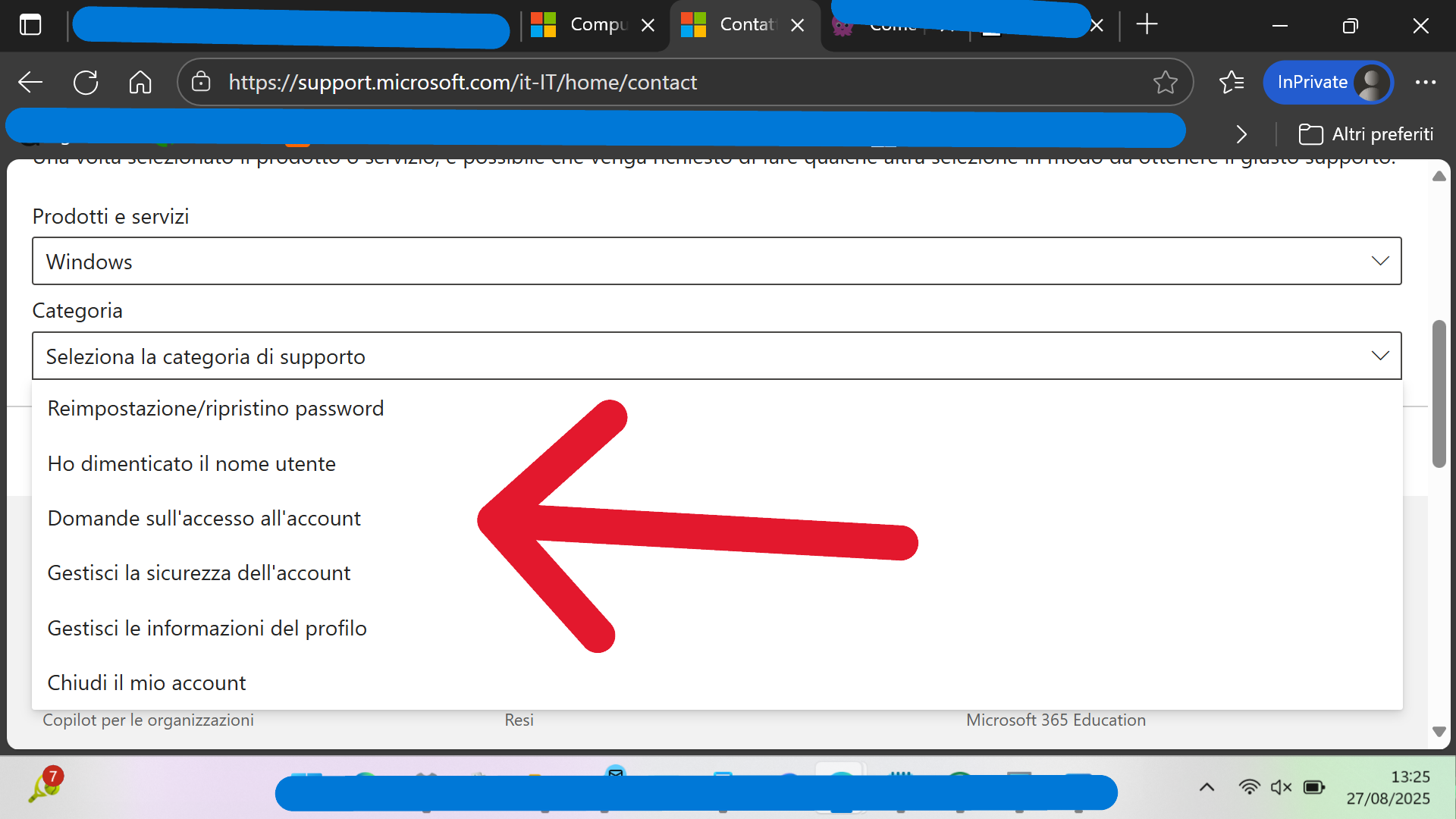Open browser settings and more menu
The height and width of the screenshot is (819, 1456).
click(1426, 82)
